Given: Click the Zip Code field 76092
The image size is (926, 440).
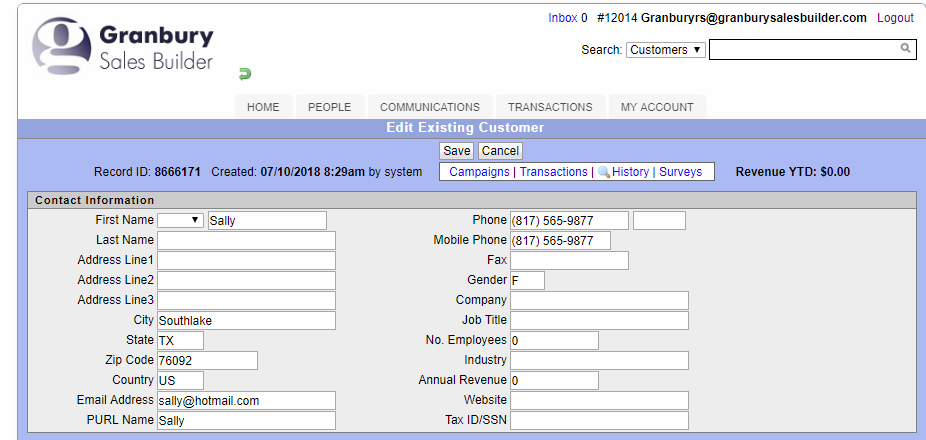Looking at the screenshot, I should pyautogui.click(x=207, y=360).
